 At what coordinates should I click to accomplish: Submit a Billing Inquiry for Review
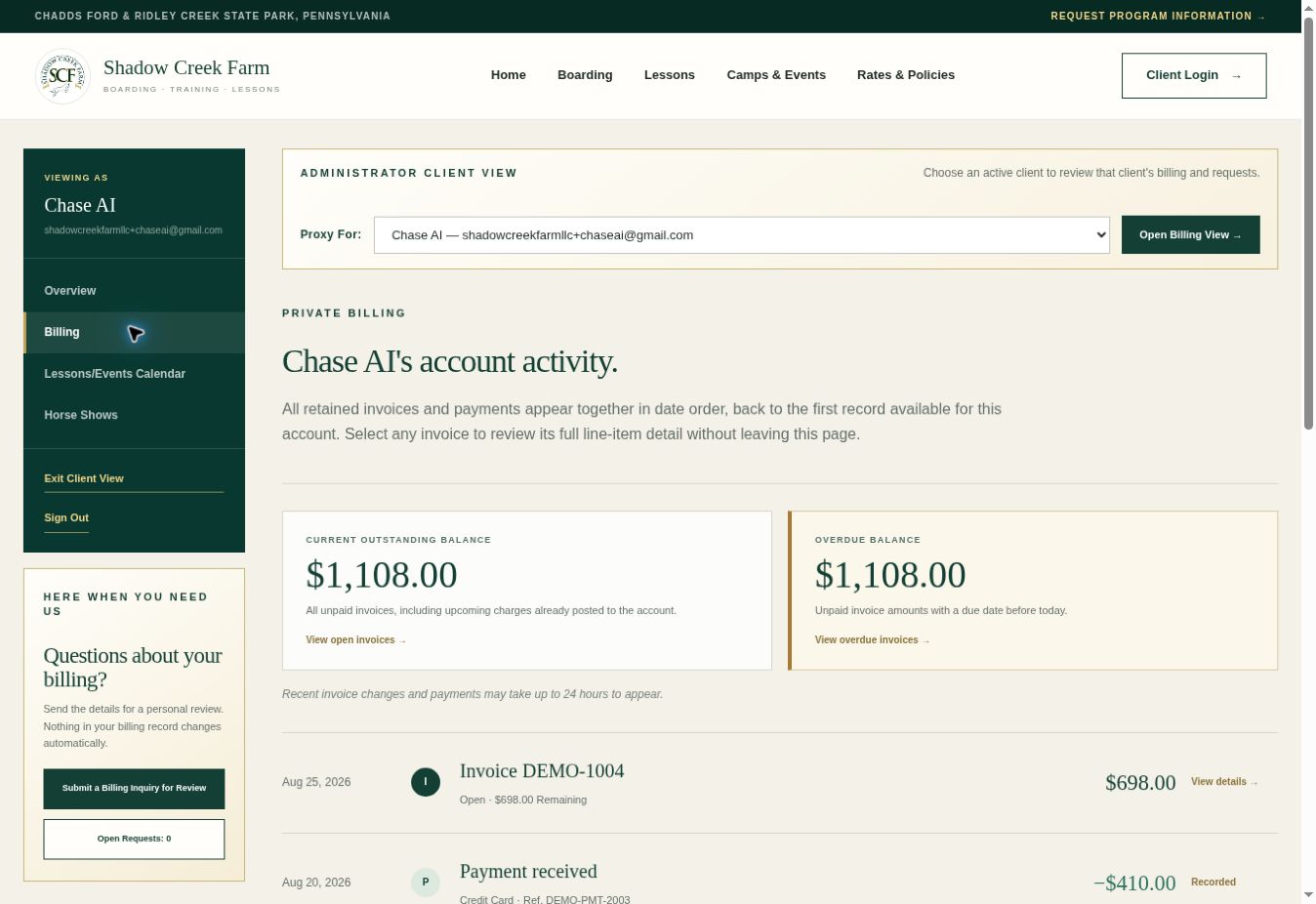click(134, 789)
